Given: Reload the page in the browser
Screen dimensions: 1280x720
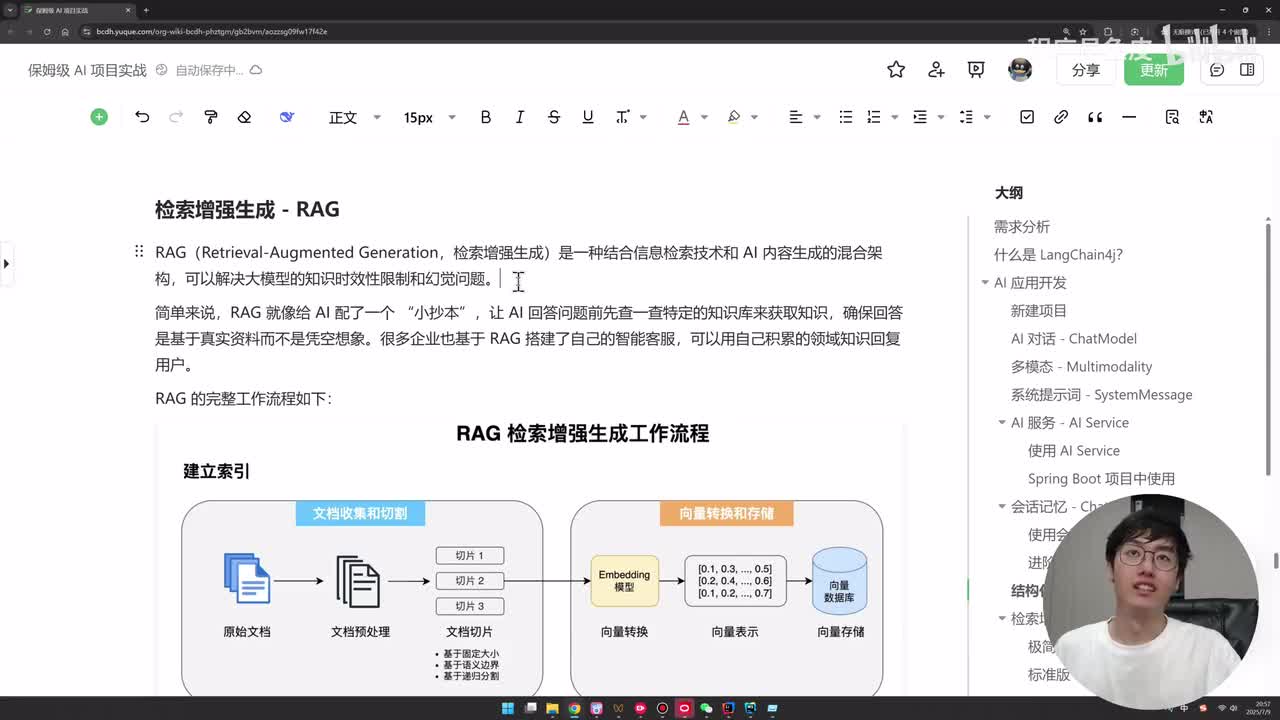Looking at the screenshot, I should (47, 31).
